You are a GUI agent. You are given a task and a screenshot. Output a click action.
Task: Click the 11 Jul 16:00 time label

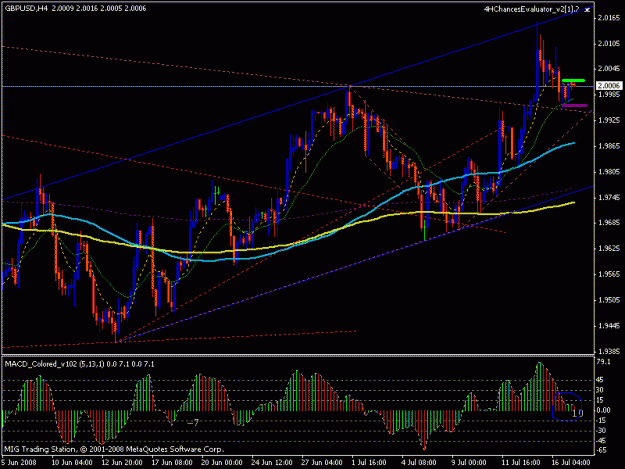pos(521,463)
